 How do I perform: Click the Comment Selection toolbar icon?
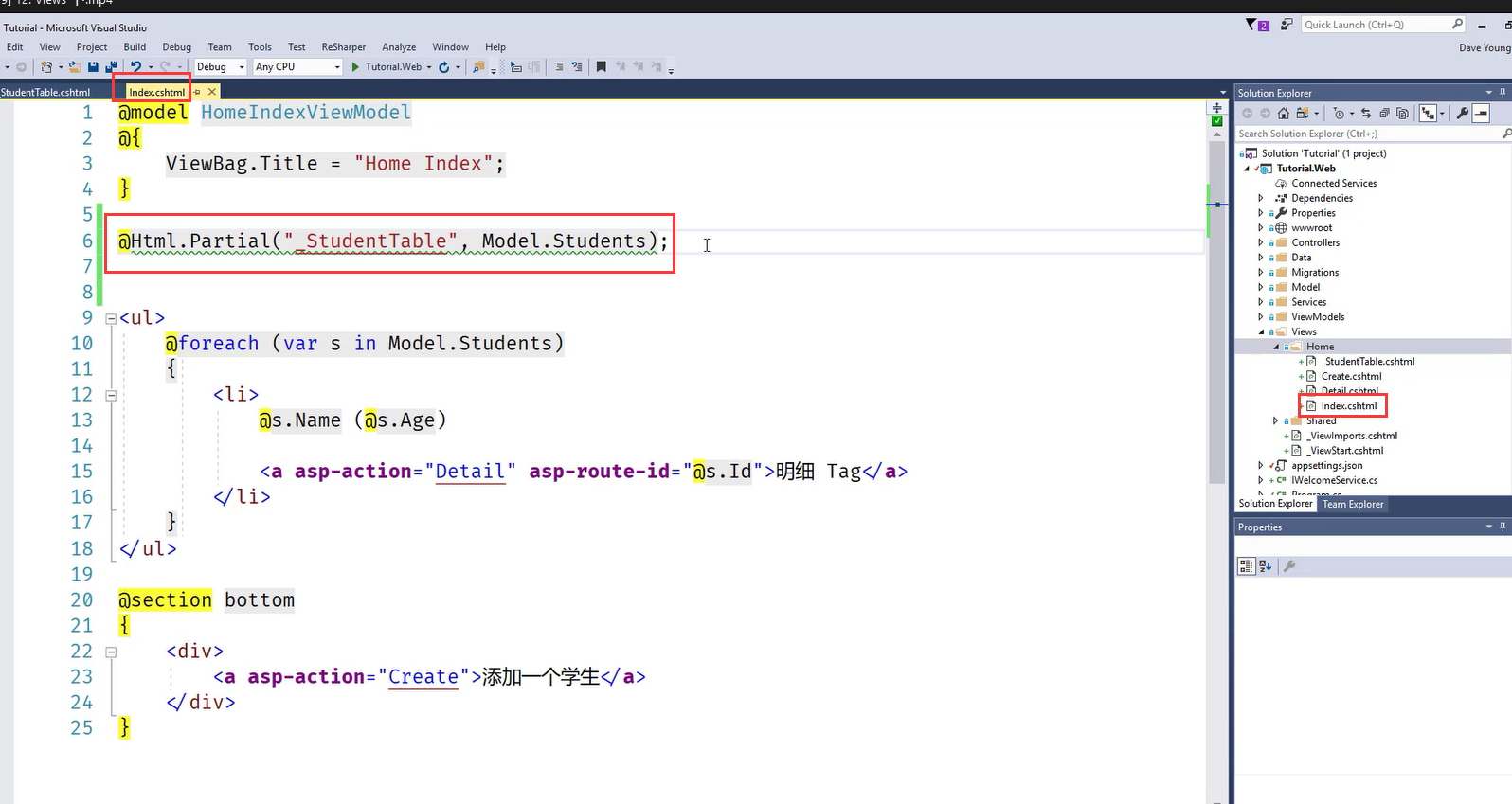559,67
